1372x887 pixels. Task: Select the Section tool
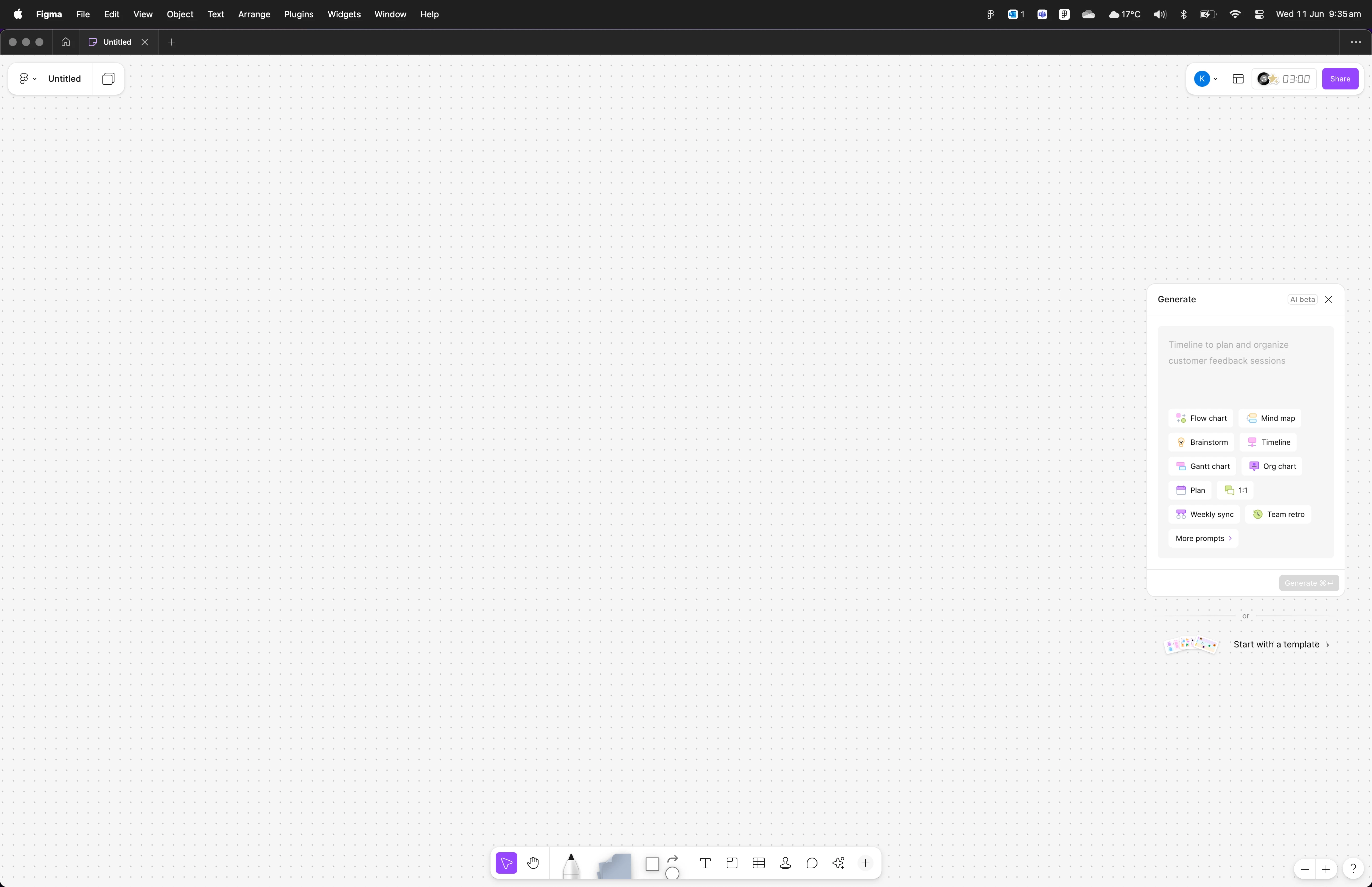(732, 863)
